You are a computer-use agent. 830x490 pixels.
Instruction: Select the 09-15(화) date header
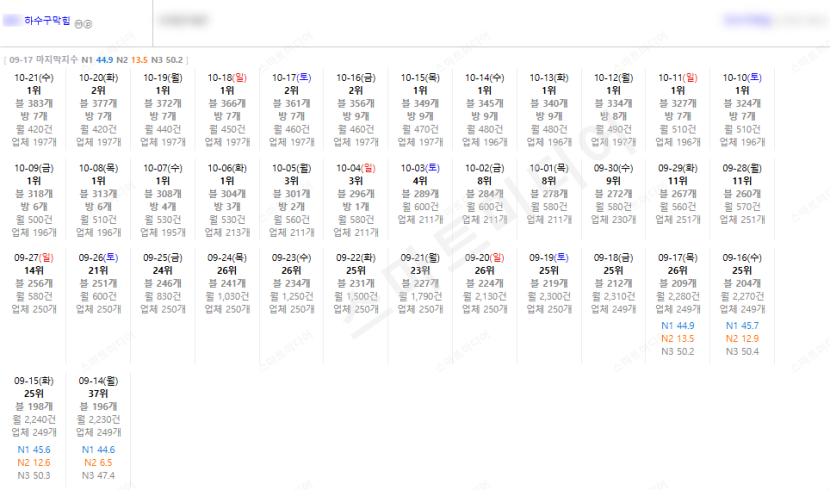(x=34, y=381)
